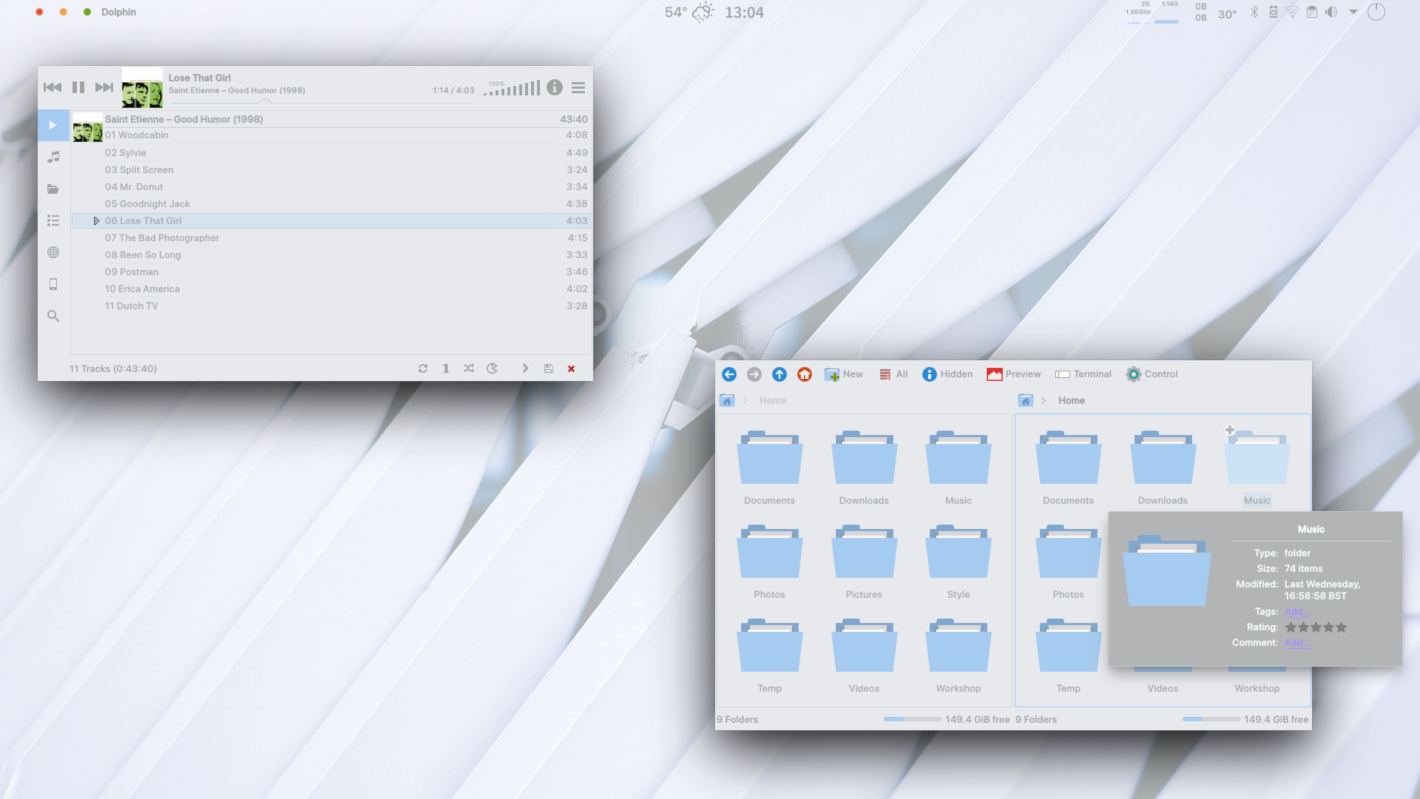The image size is (1420, 799).
Task: Toggle shuffle mode in the play queue
Action: coord(469,369)
